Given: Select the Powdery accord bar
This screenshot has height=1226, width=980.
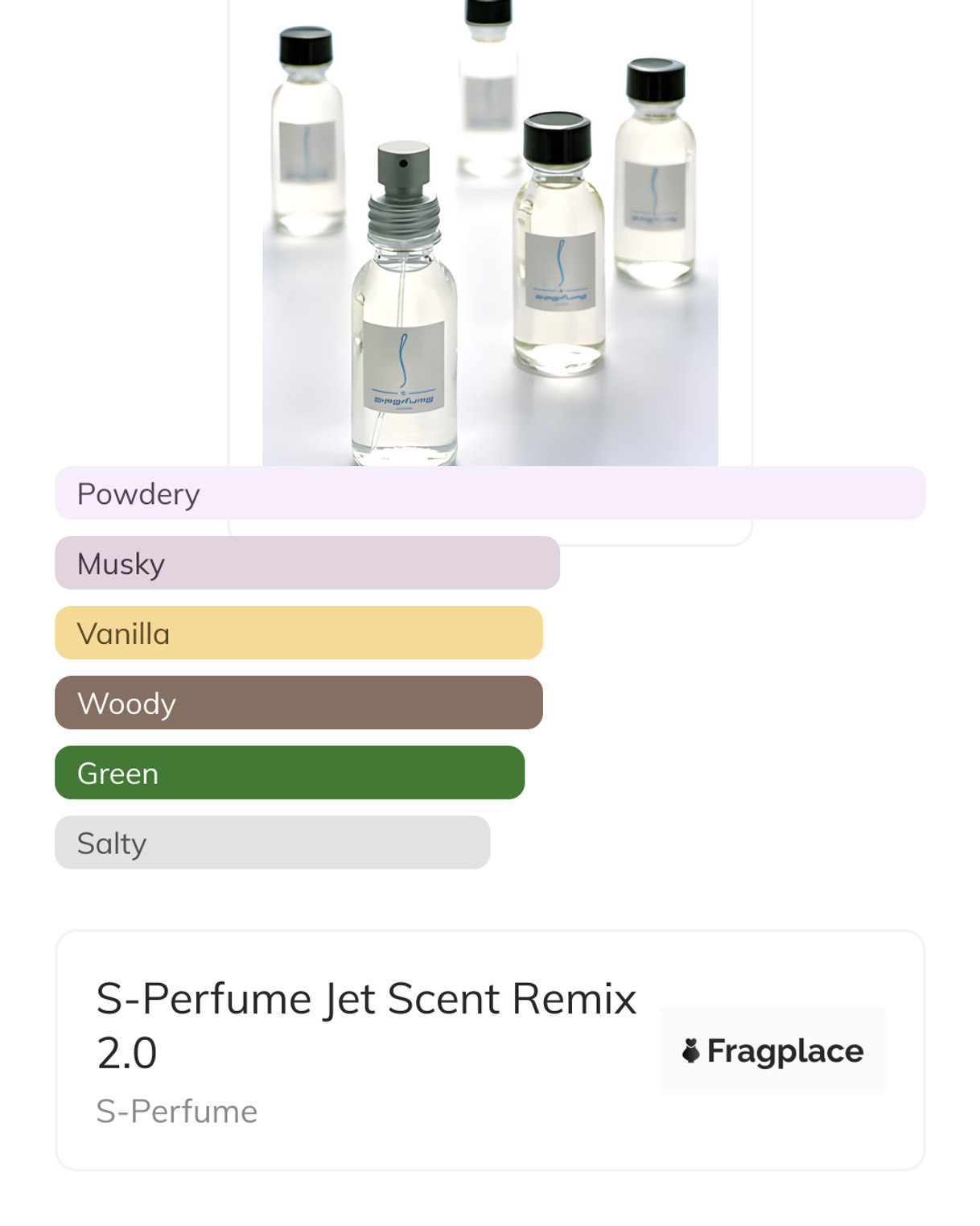Looking at the screenshot, I should click(490, 493).
